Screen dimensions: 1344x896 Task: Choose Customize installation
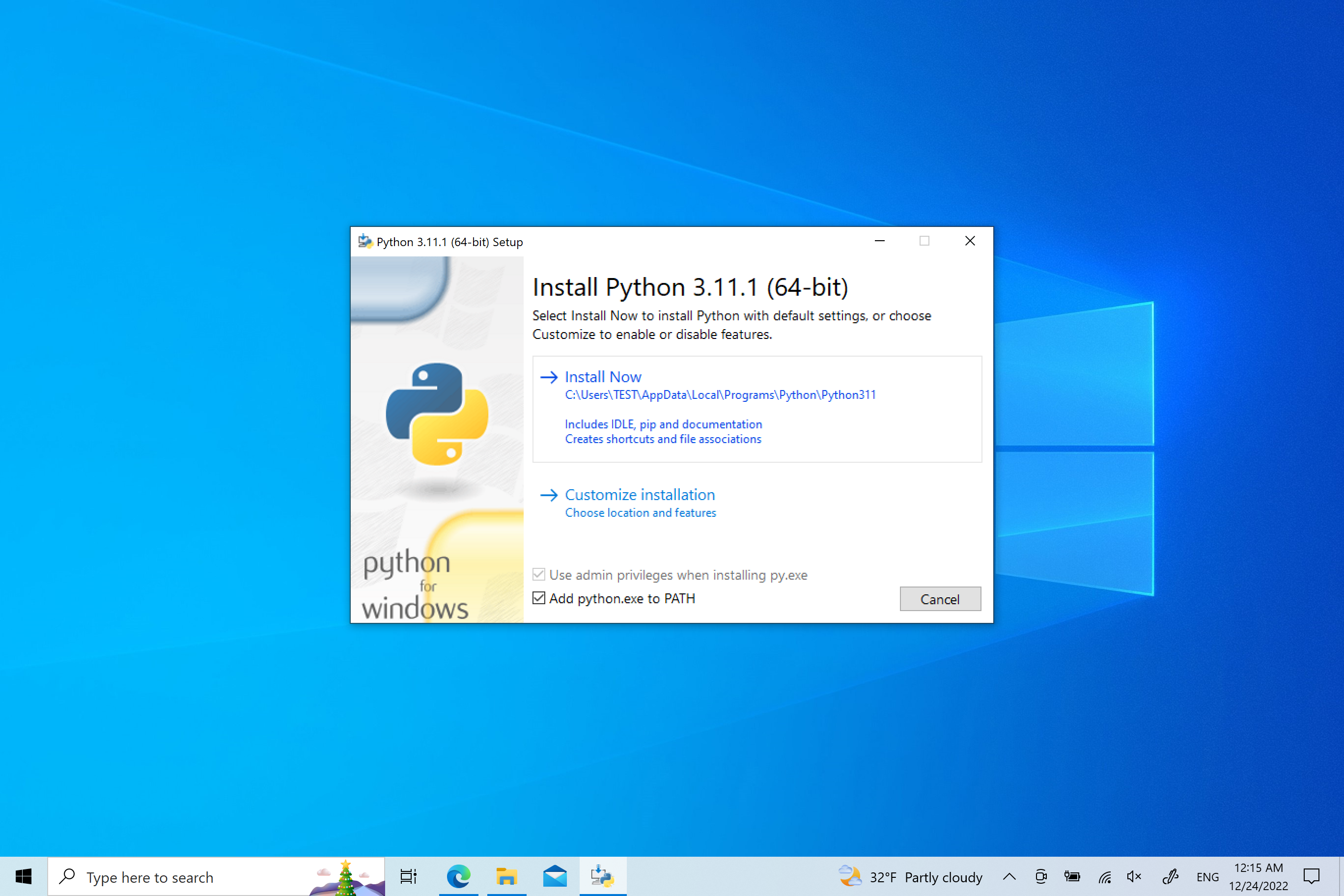640,495
